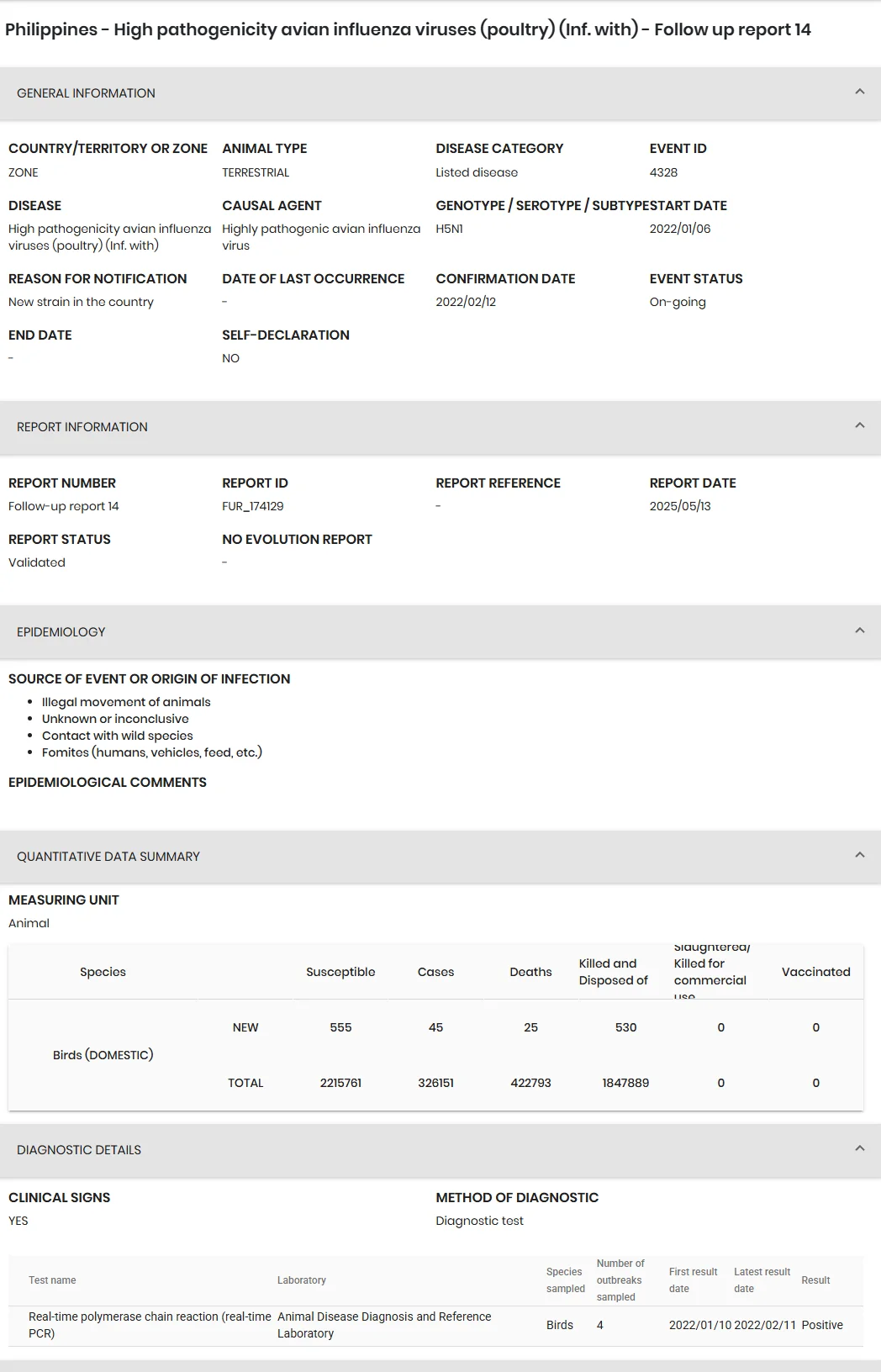Image resolution: width=881 pixels, height=1372 pixels.
Task: Select 'Diagnostic test' method value
Action: click(479, 1221)
